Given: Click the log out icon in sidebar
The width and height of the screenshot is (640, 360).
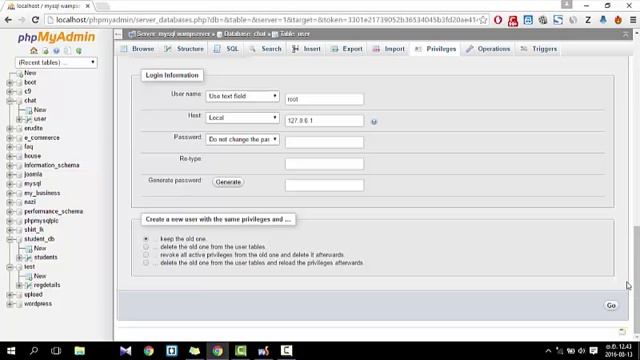Looking at the screenshot, I should point(45,51).
